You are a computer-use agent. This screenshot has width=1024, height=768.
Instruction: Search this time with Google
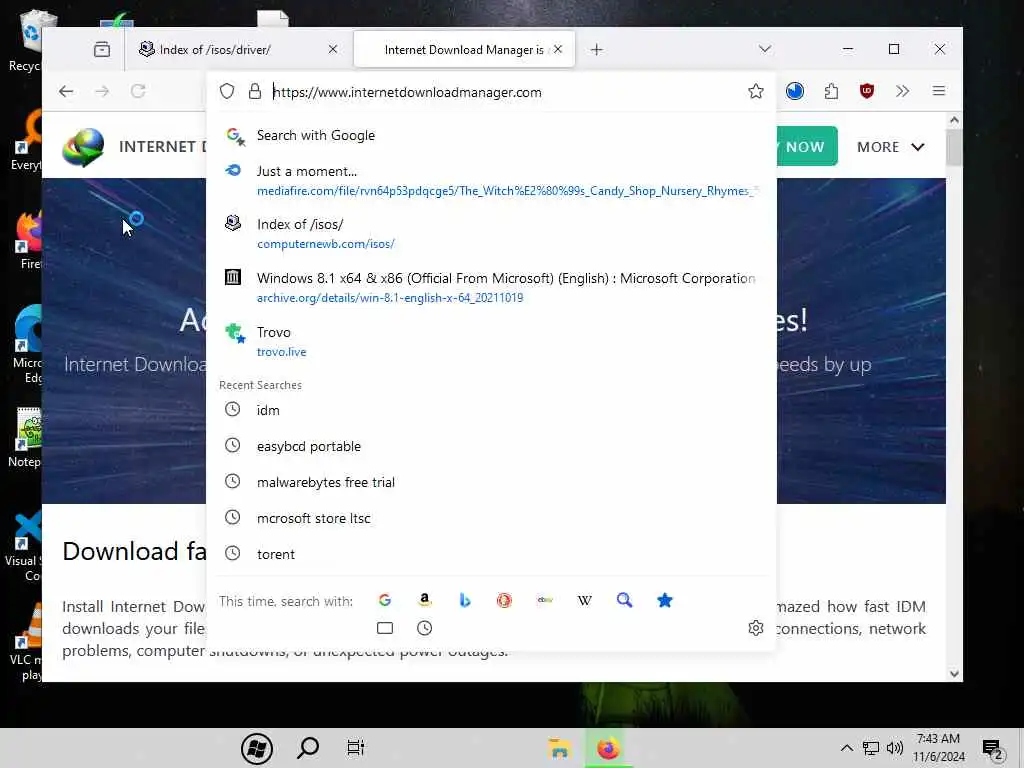click(385, 600)
